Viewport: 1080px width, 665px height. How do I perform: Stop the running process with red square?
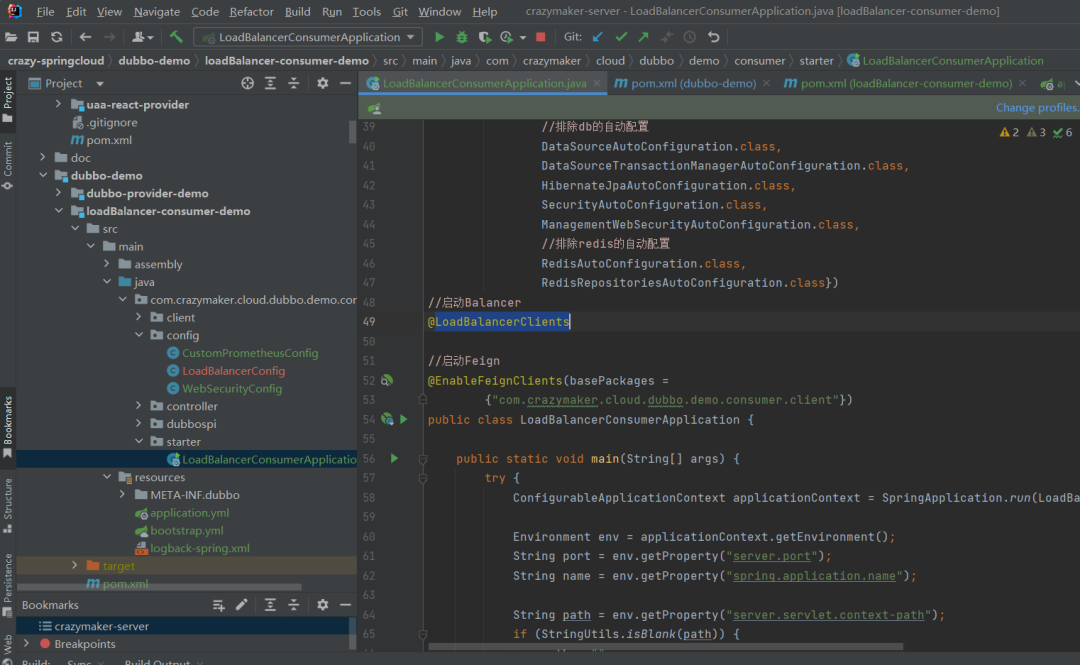click(x=541, y=37)
